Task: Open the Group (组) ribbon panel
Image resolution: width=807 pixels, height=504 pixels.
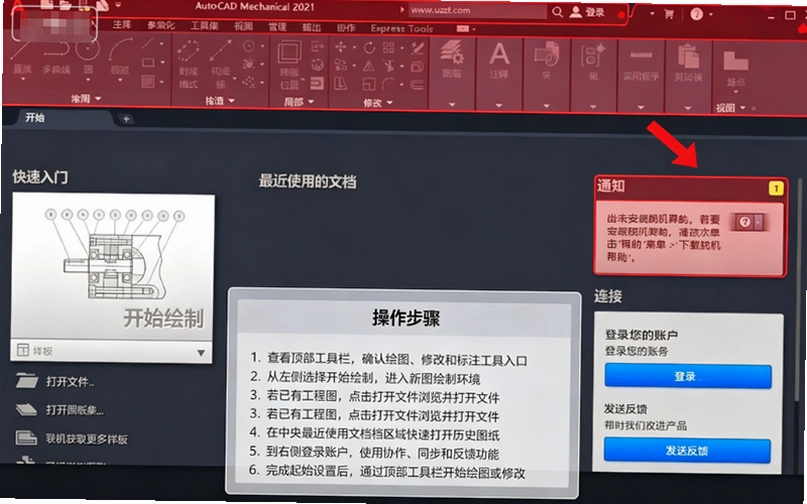Action: [593, 62]
